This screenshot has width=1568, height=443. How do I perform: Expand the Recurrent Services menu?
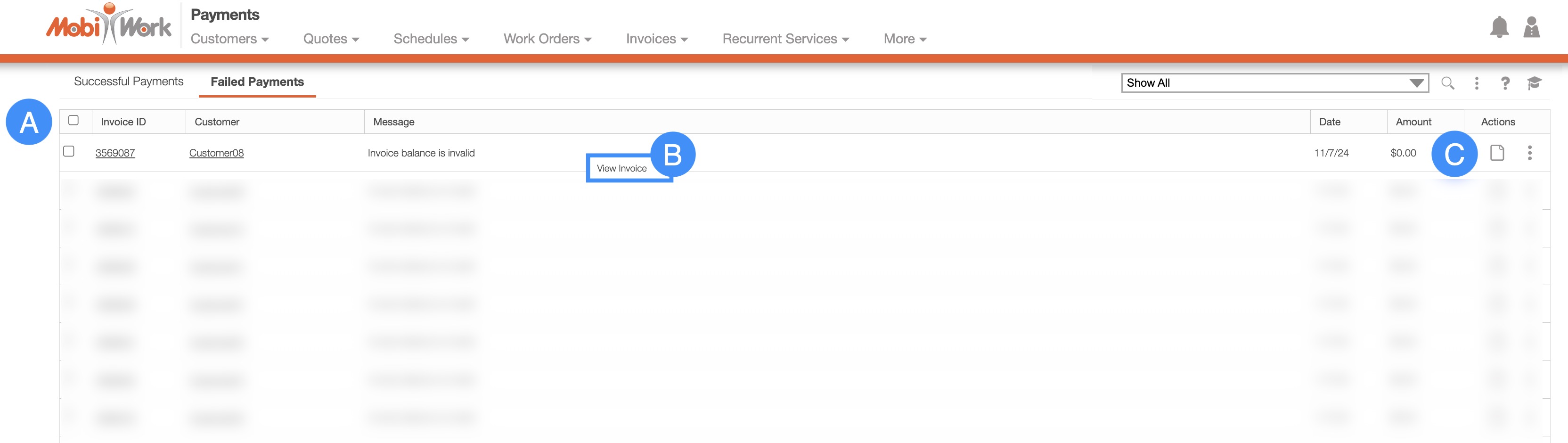coord(785,39)
